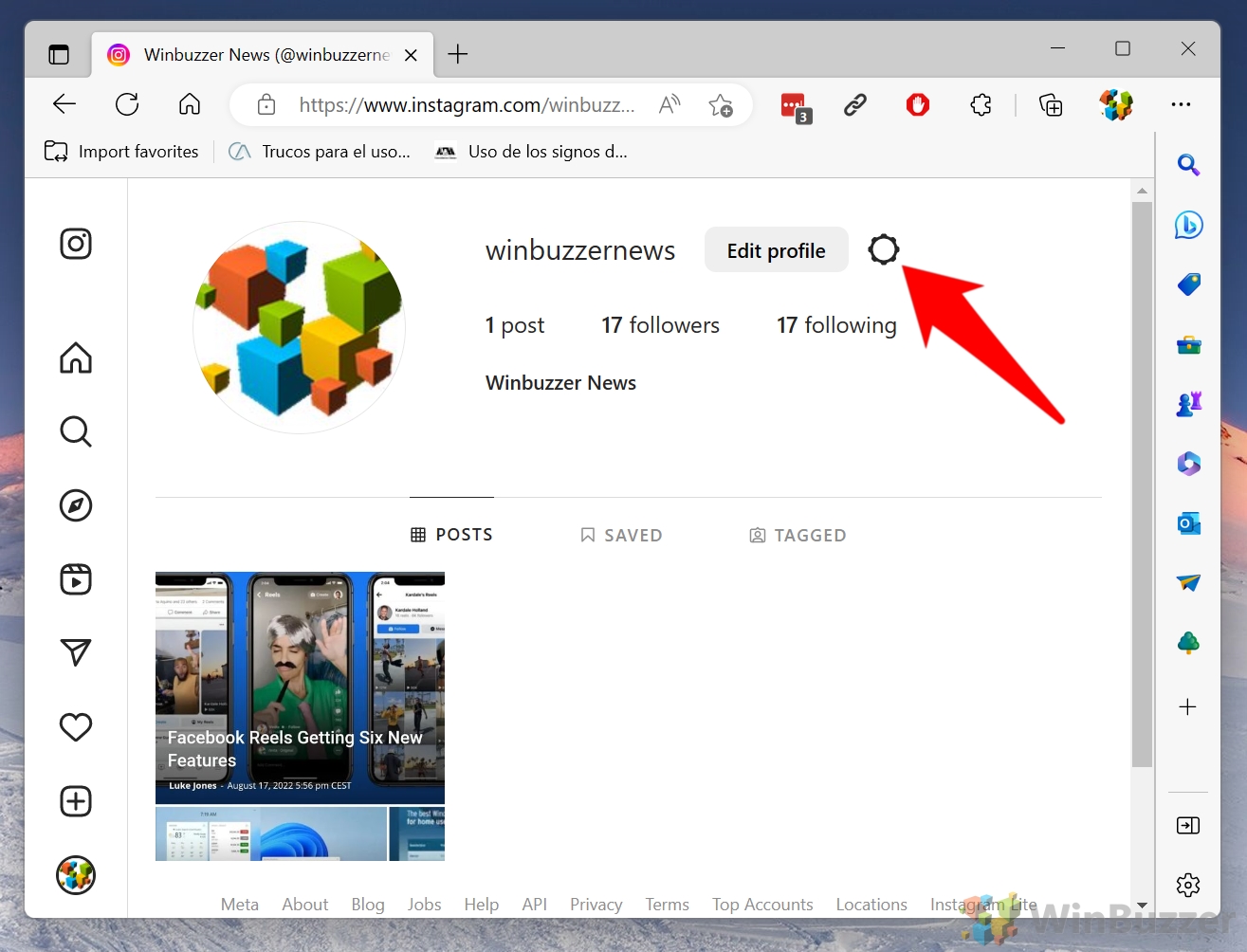Open Collections icon in toolbar
The width and height of the screenshot is (1247, 952).
point(1051,104)
